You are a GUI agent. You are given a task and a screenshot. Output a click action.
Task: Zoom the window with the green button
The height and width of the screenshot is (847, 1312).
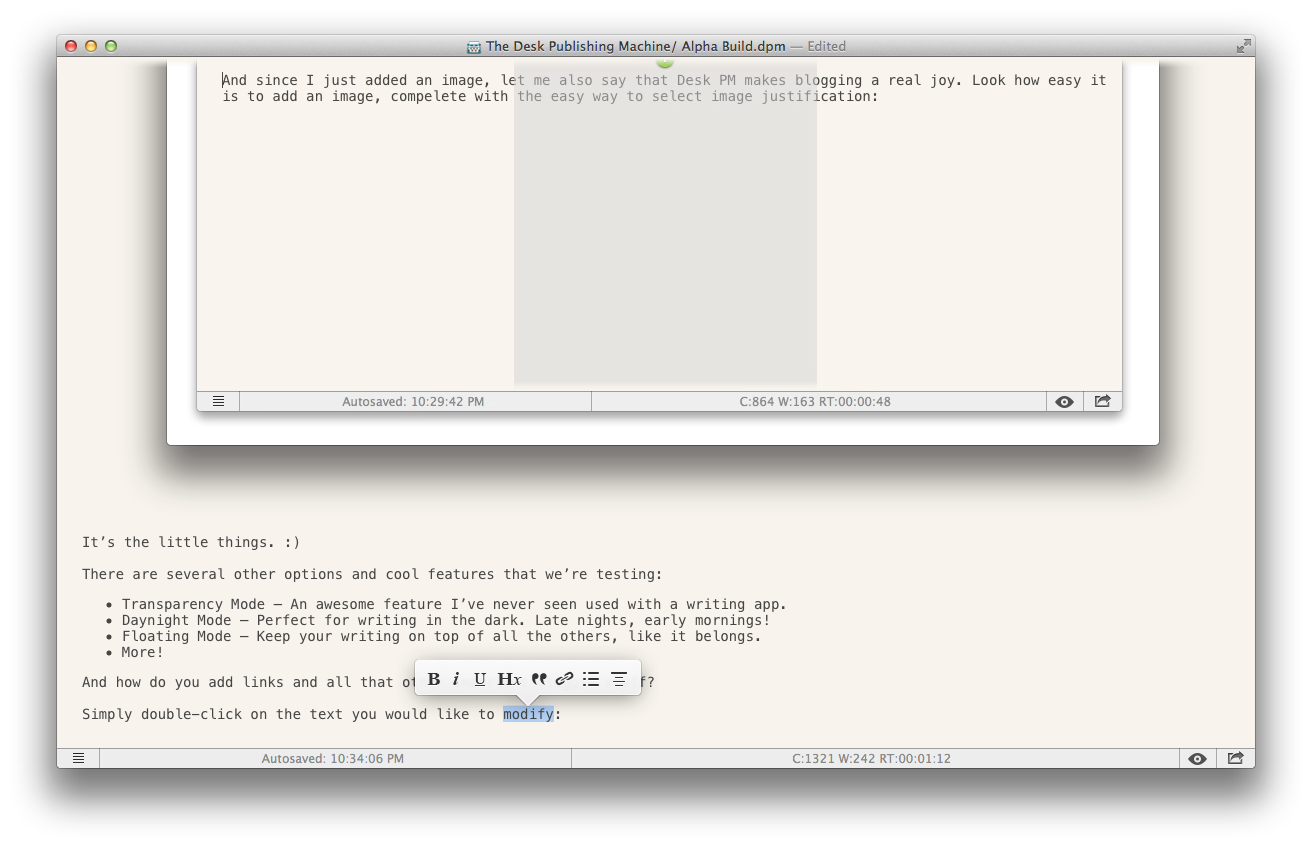coord(111,46)
